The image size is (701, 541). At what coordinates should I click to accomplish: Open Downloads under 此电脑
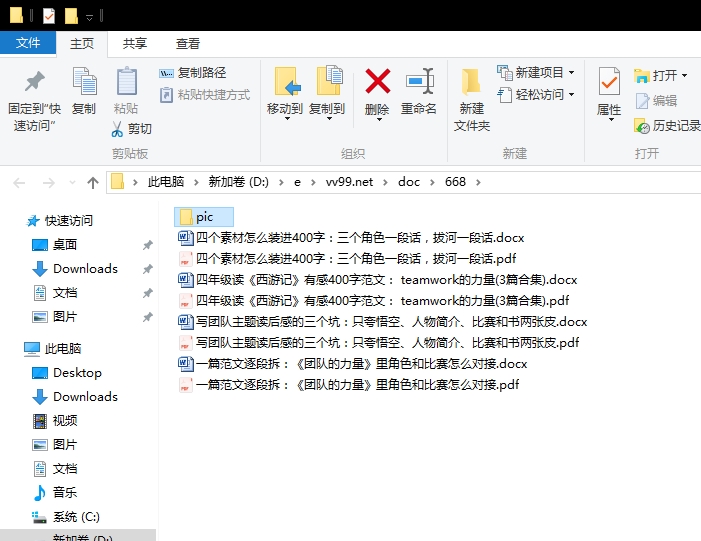point(75,397)
